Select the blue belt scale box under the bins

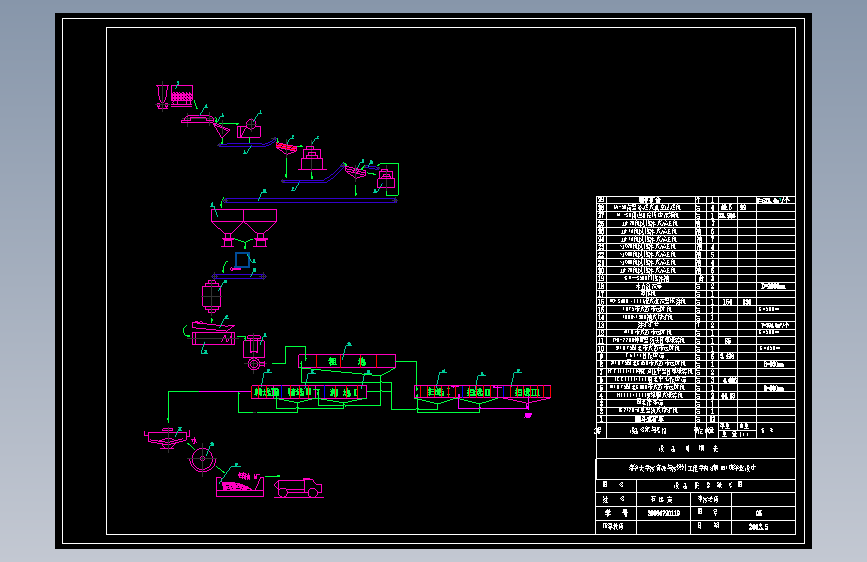pyautogui.click(x=242, y=260)
